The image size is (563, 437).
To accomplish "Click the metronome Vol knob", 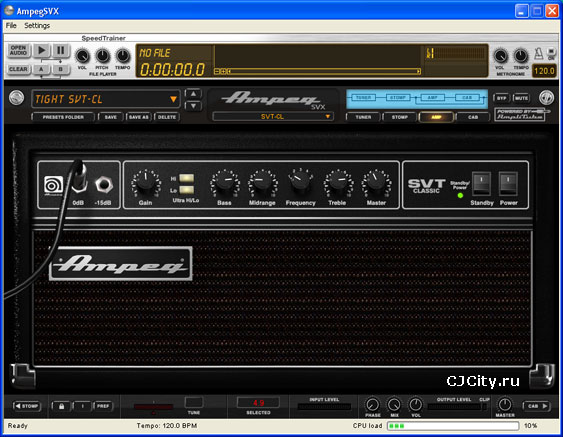I will pyautogui.click(x=500, y=56).
